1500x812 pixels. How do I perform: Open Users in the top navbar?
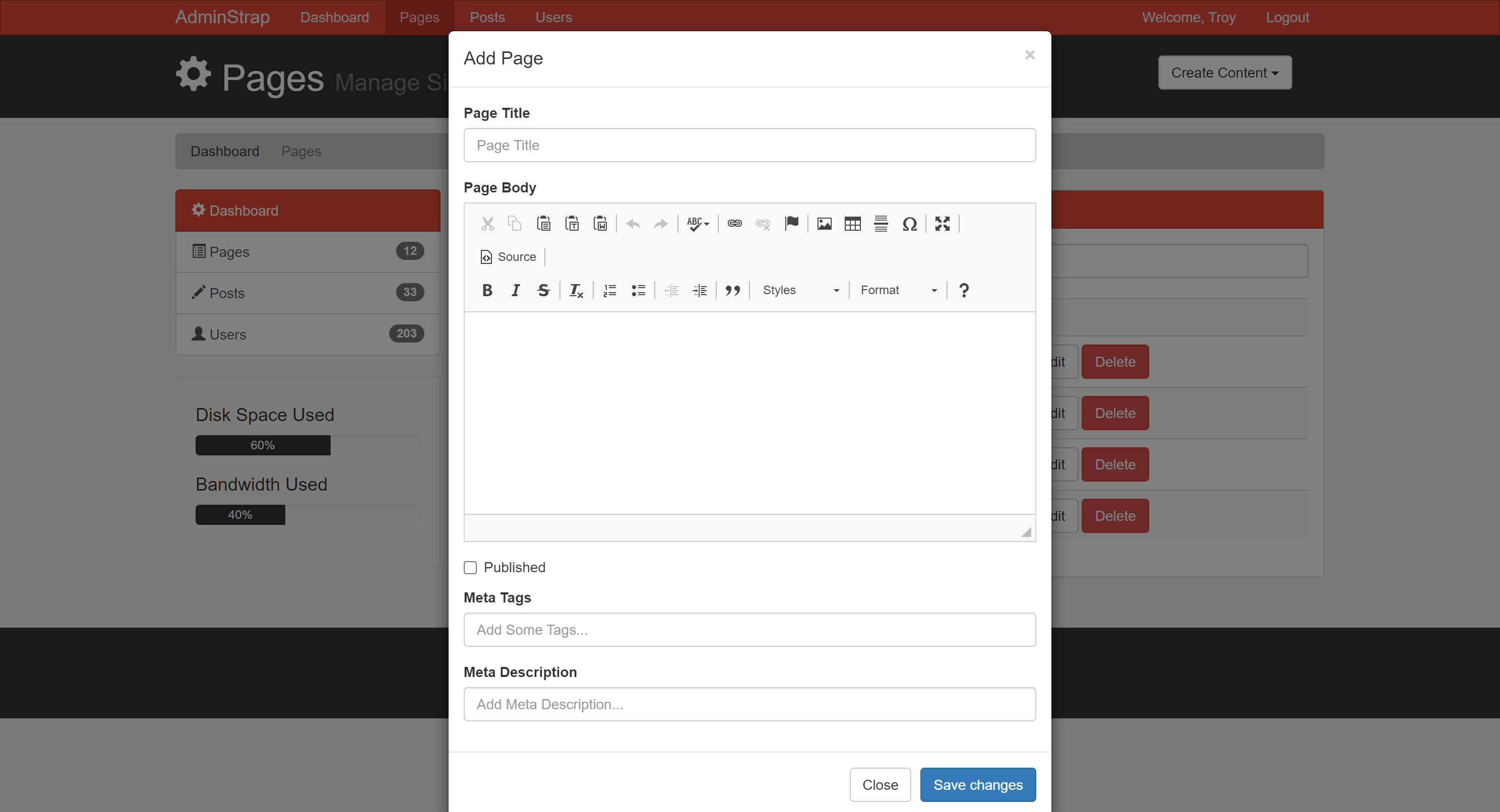(553, 18)
